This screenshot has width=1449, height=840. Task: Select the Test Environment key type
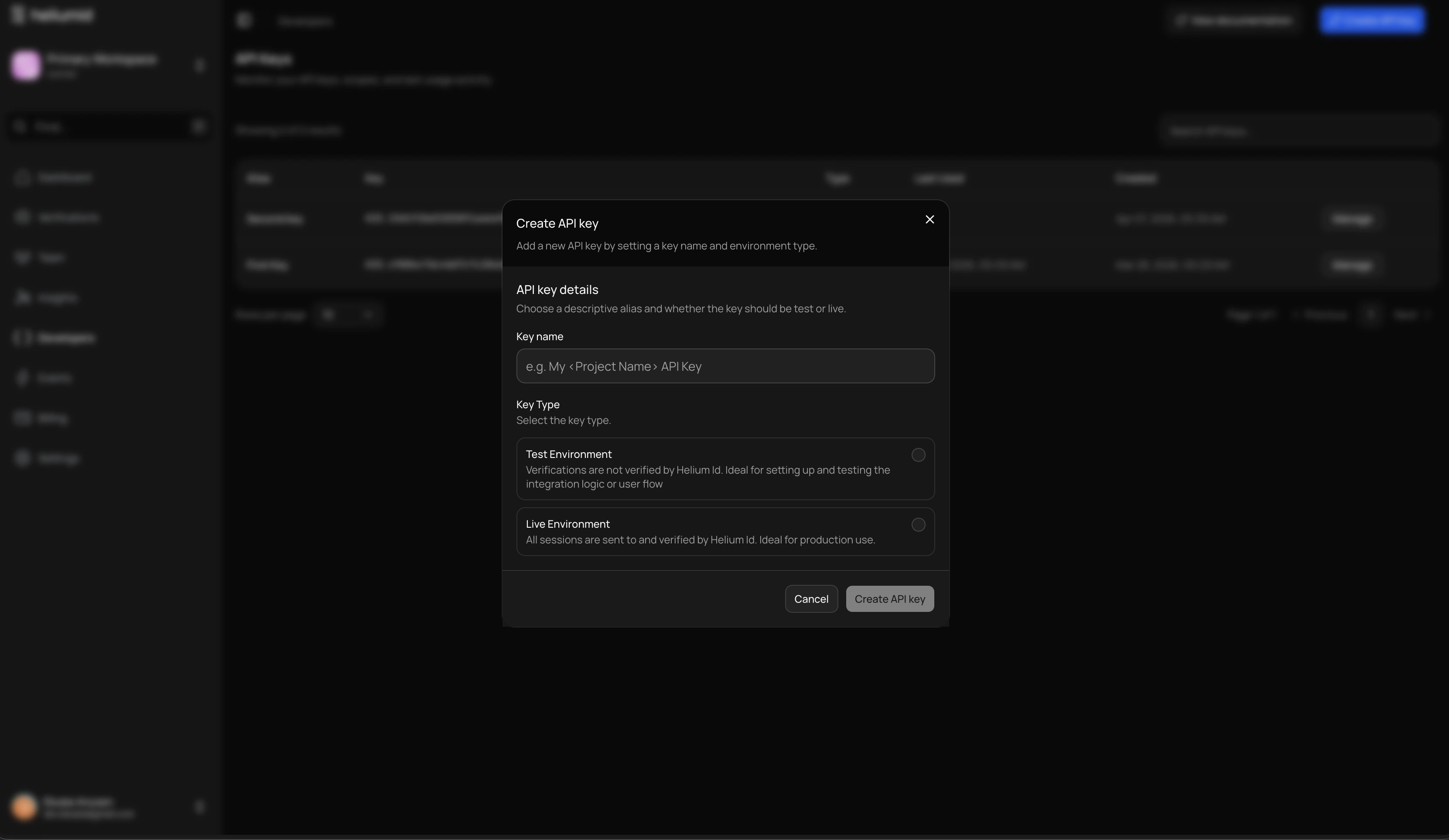(x=918, y=455)
